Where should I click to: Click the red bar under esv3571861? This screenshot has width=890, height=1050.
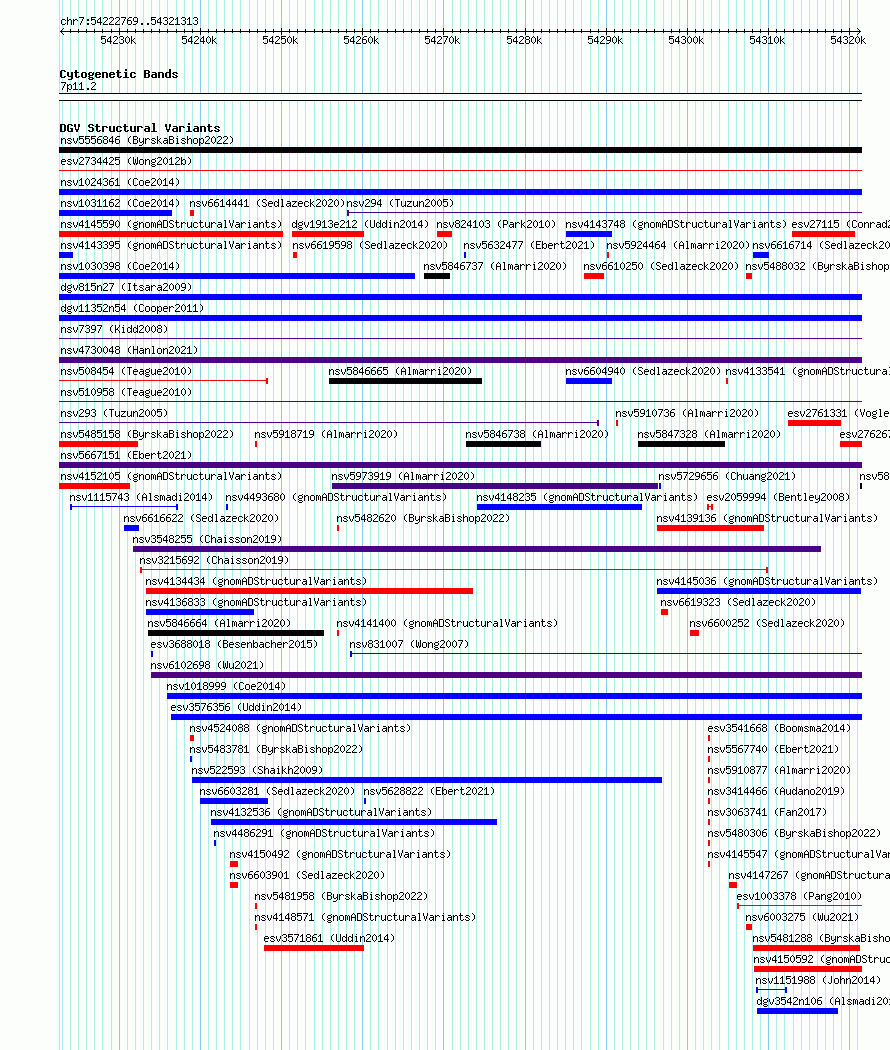tap(314, 948)
